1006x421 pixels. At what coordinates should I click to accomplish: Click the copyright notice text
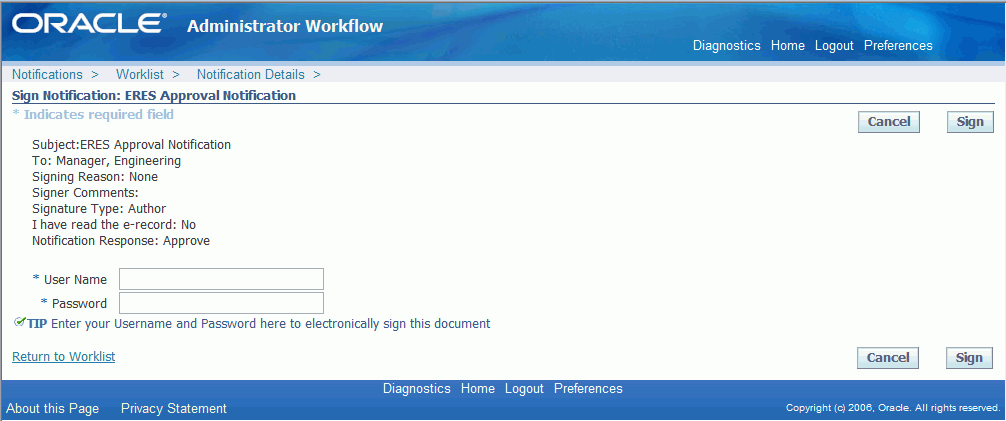click(892, 408)
